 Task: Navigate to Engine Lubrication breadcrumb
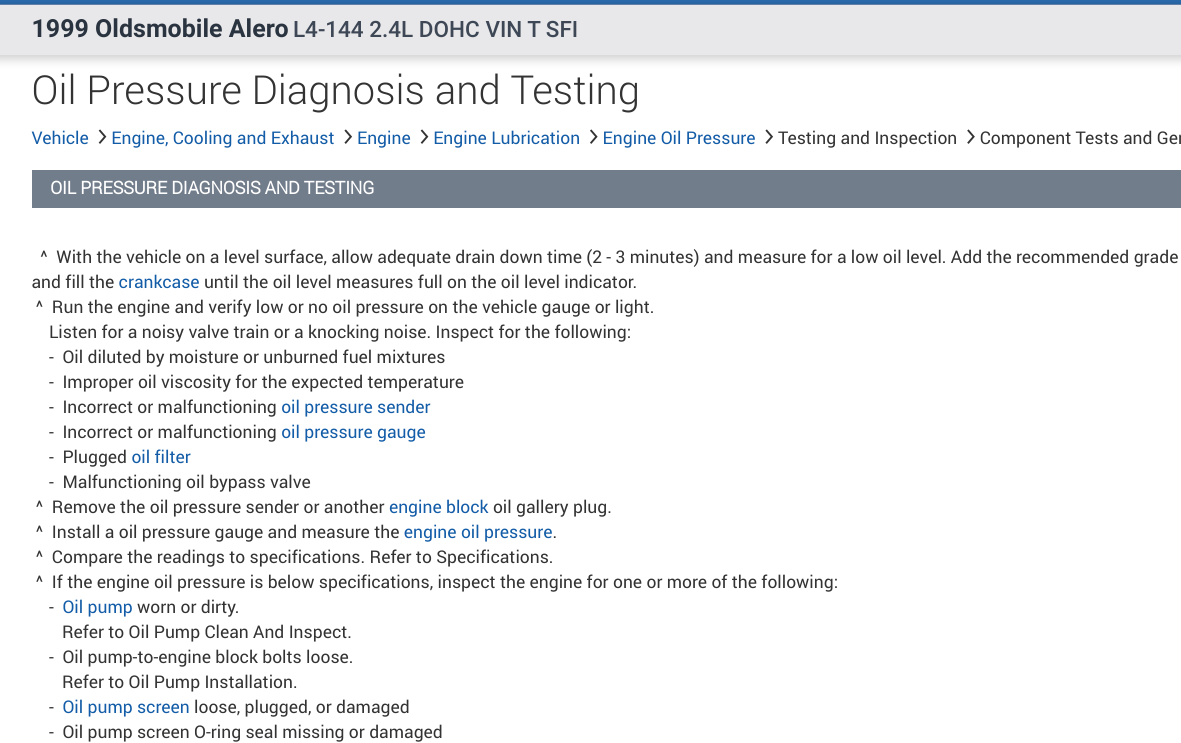[506, 138]
